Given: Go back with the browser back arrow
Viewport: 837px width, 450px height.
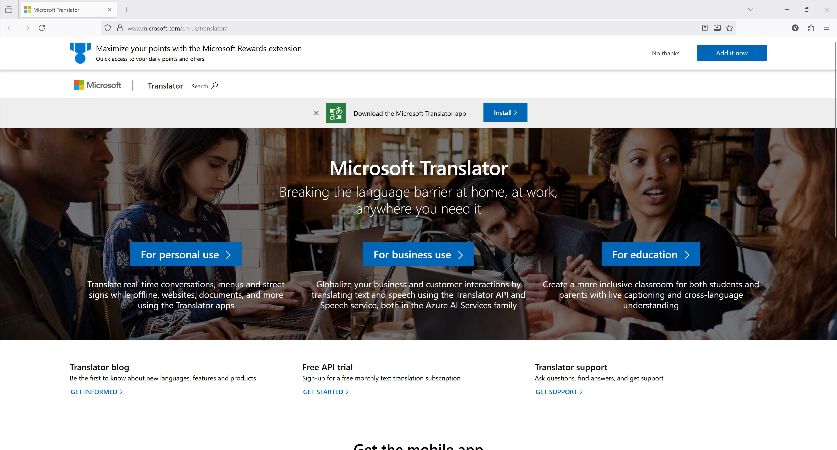Looking at the screenshot, I should [10, 28].
